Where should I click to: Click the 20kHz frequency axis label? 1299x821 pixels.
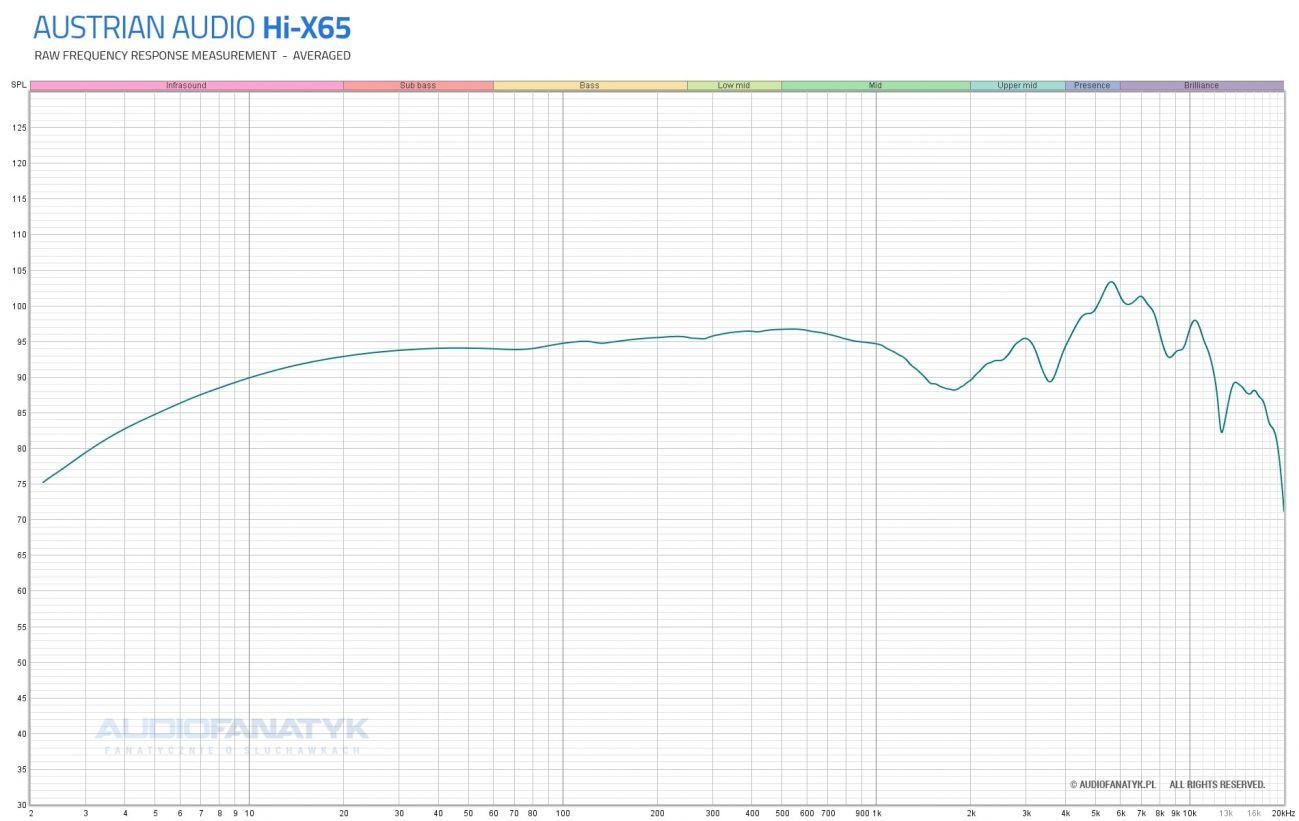click(1283, 814)
